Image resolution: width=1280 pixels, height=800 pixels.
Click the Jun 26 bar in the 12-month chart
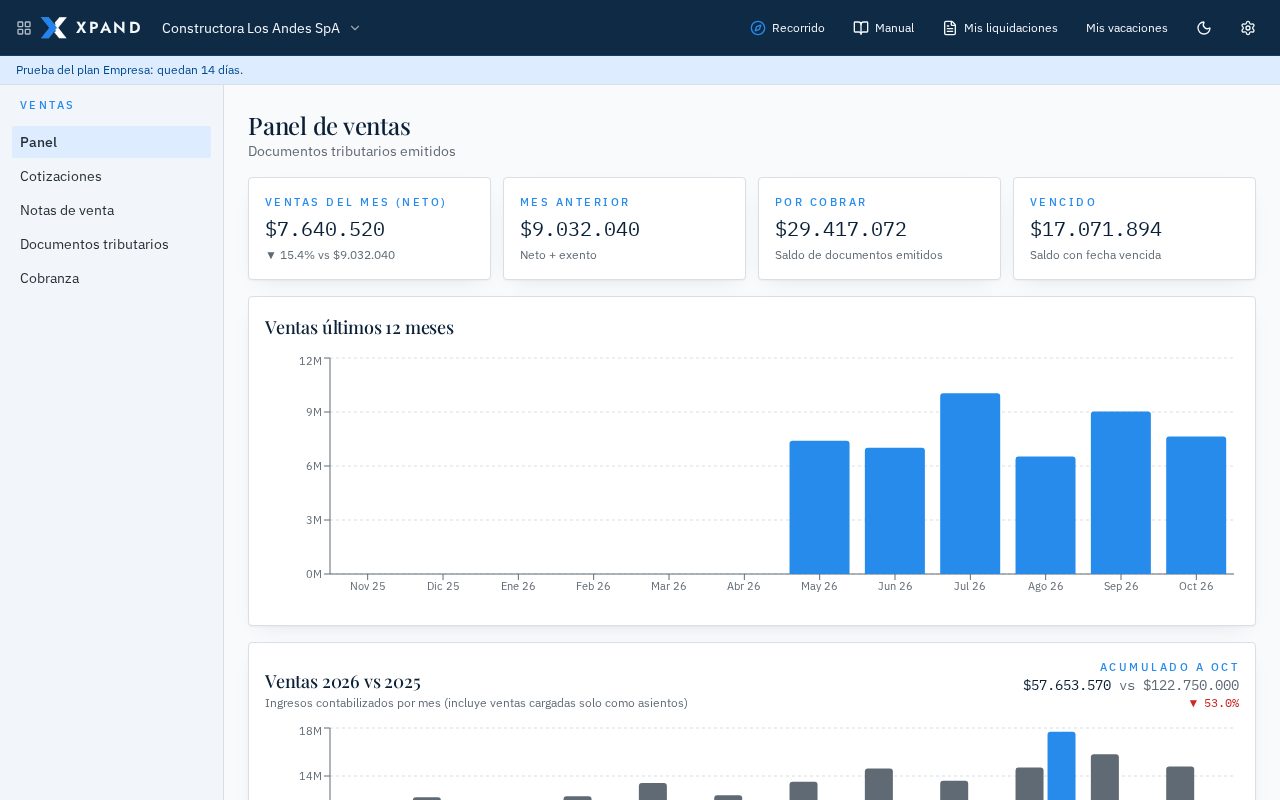[895, 511]
